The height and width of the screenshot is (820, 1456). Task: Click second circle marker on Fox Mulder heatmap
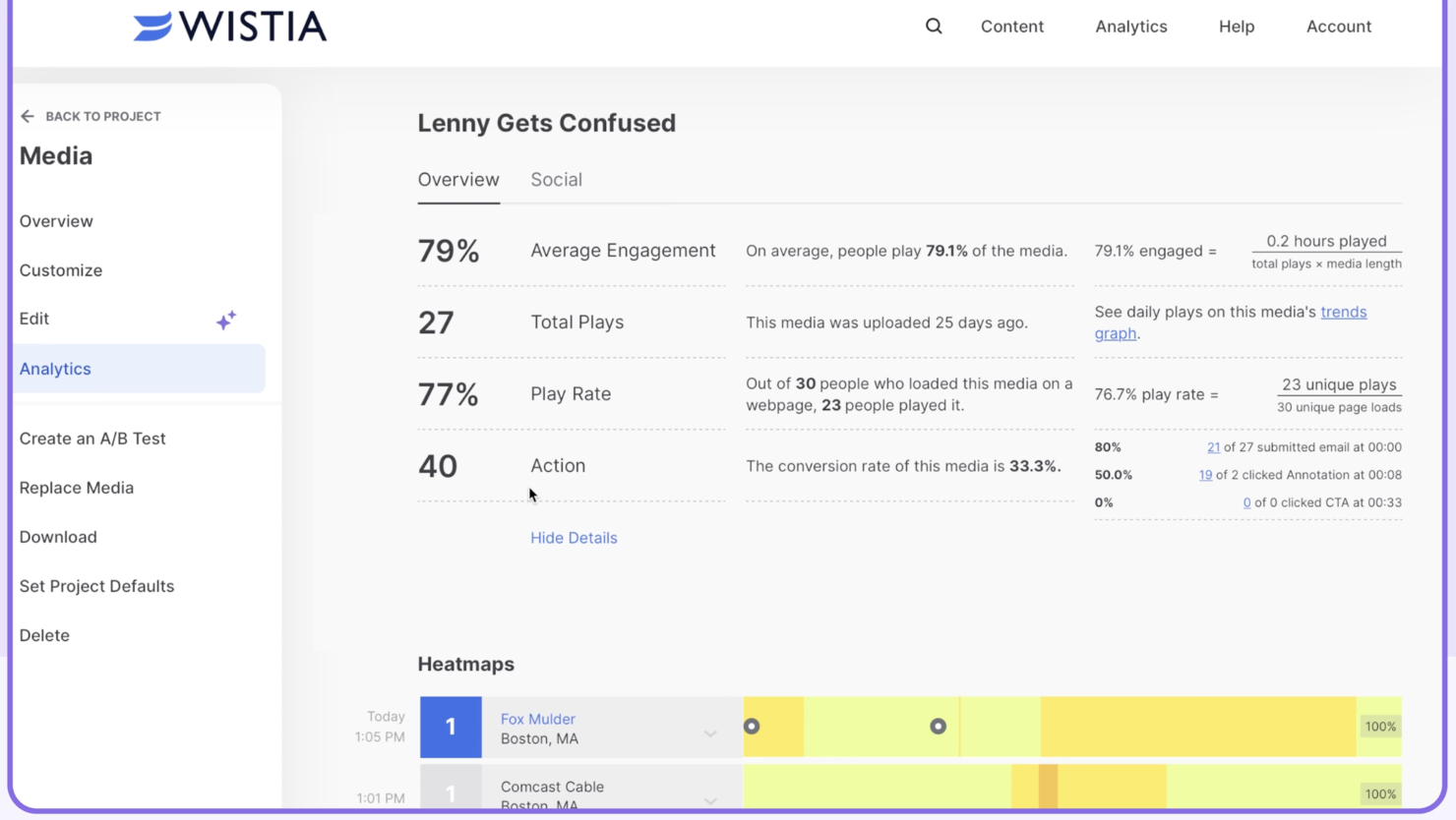click(x=938, y=727)
